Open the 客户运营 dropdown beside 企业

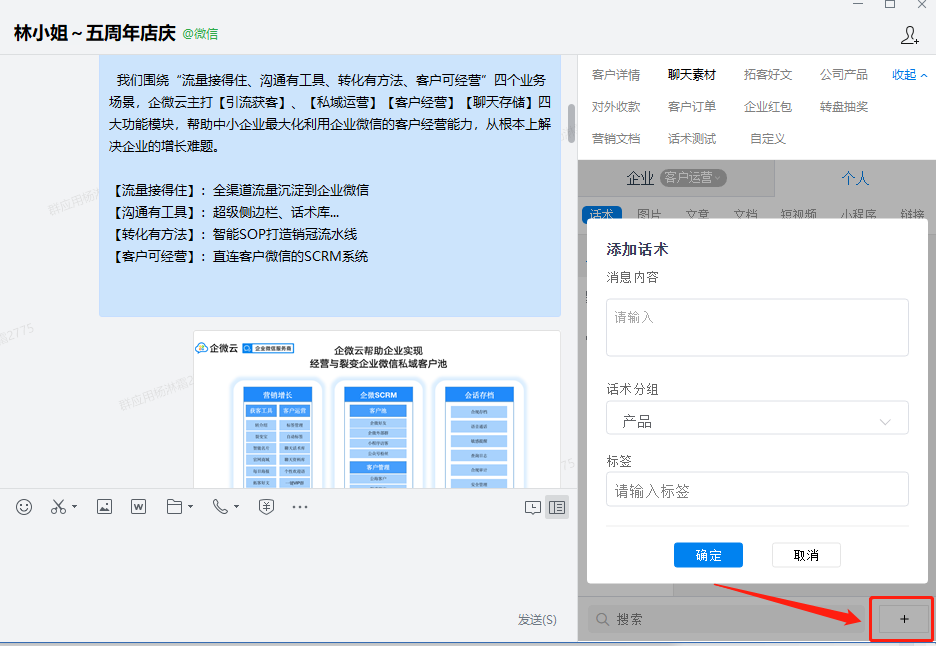click(x=692, y=178)
